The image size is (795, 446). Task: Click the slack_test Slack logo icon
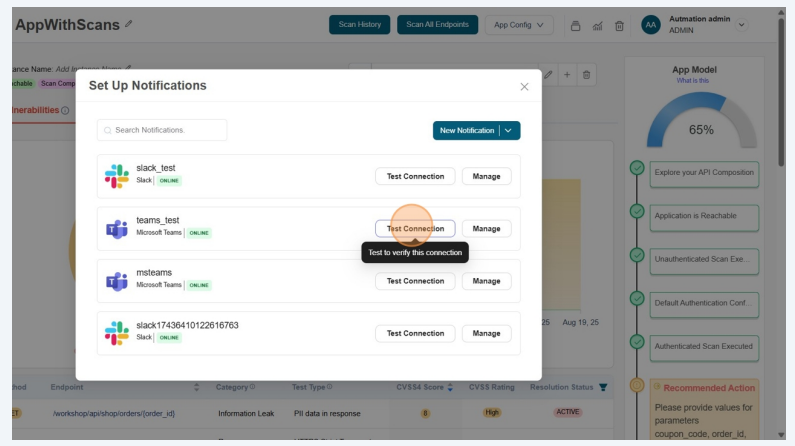(x=117, y=176)
